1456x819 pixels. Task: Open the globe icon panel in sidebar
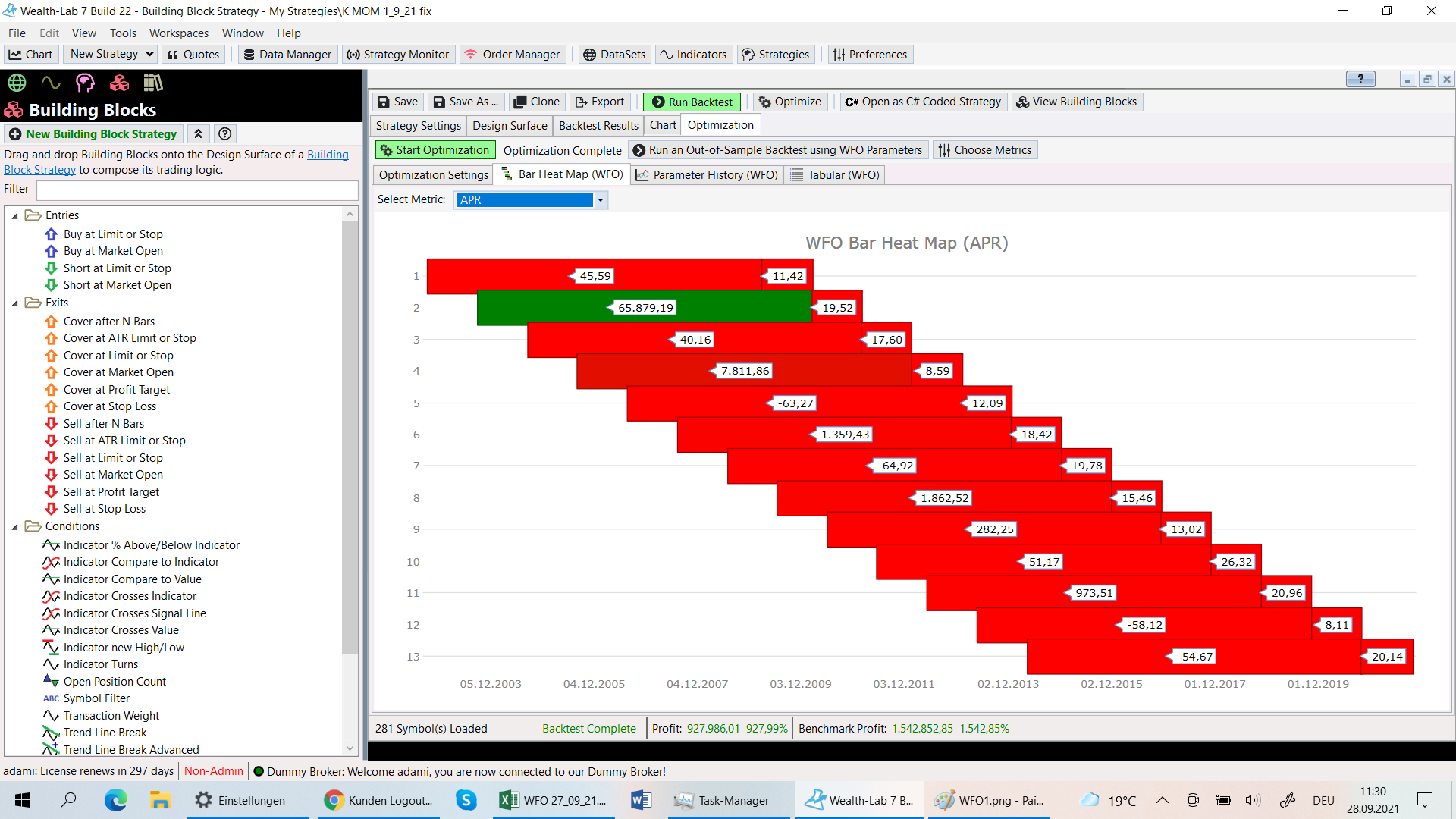(x=17, y=83)
